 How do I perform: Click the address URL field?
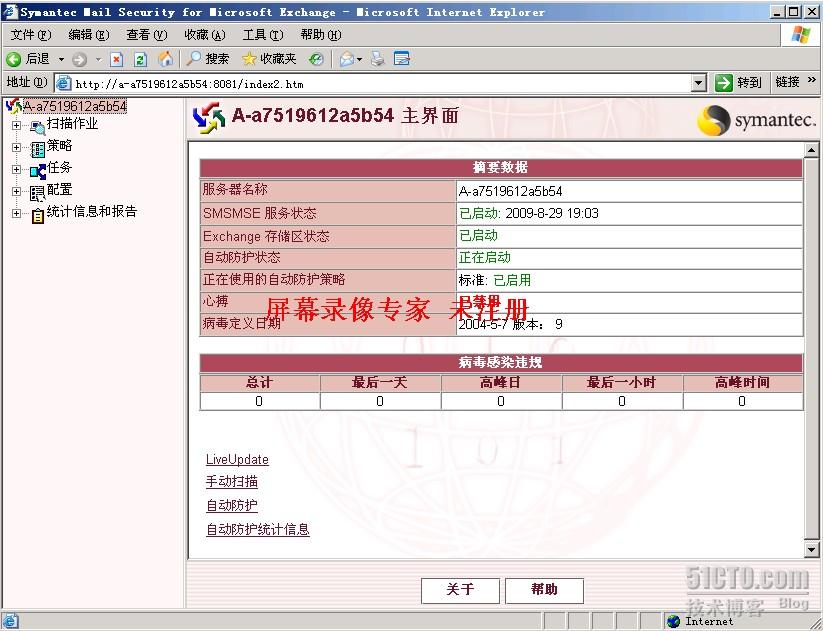[x=373, y=83]
